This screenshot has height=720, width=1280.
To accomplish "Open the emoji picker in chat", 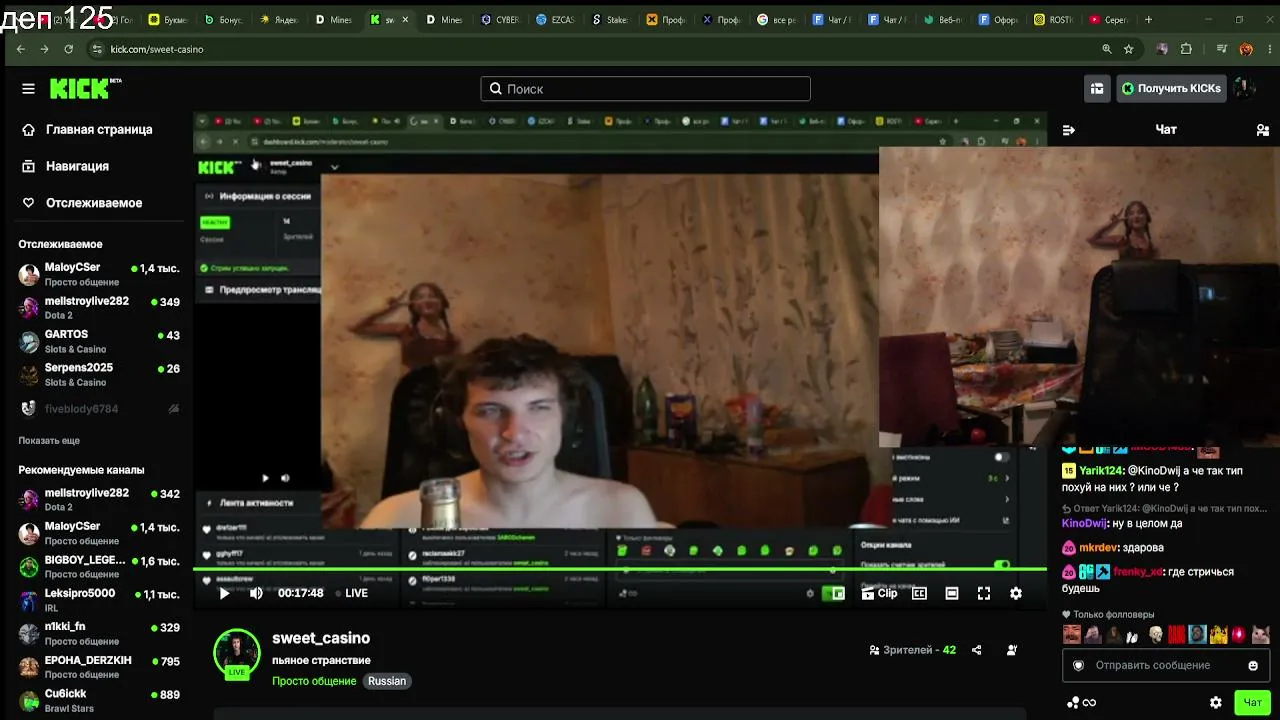I will (1253, 665).
